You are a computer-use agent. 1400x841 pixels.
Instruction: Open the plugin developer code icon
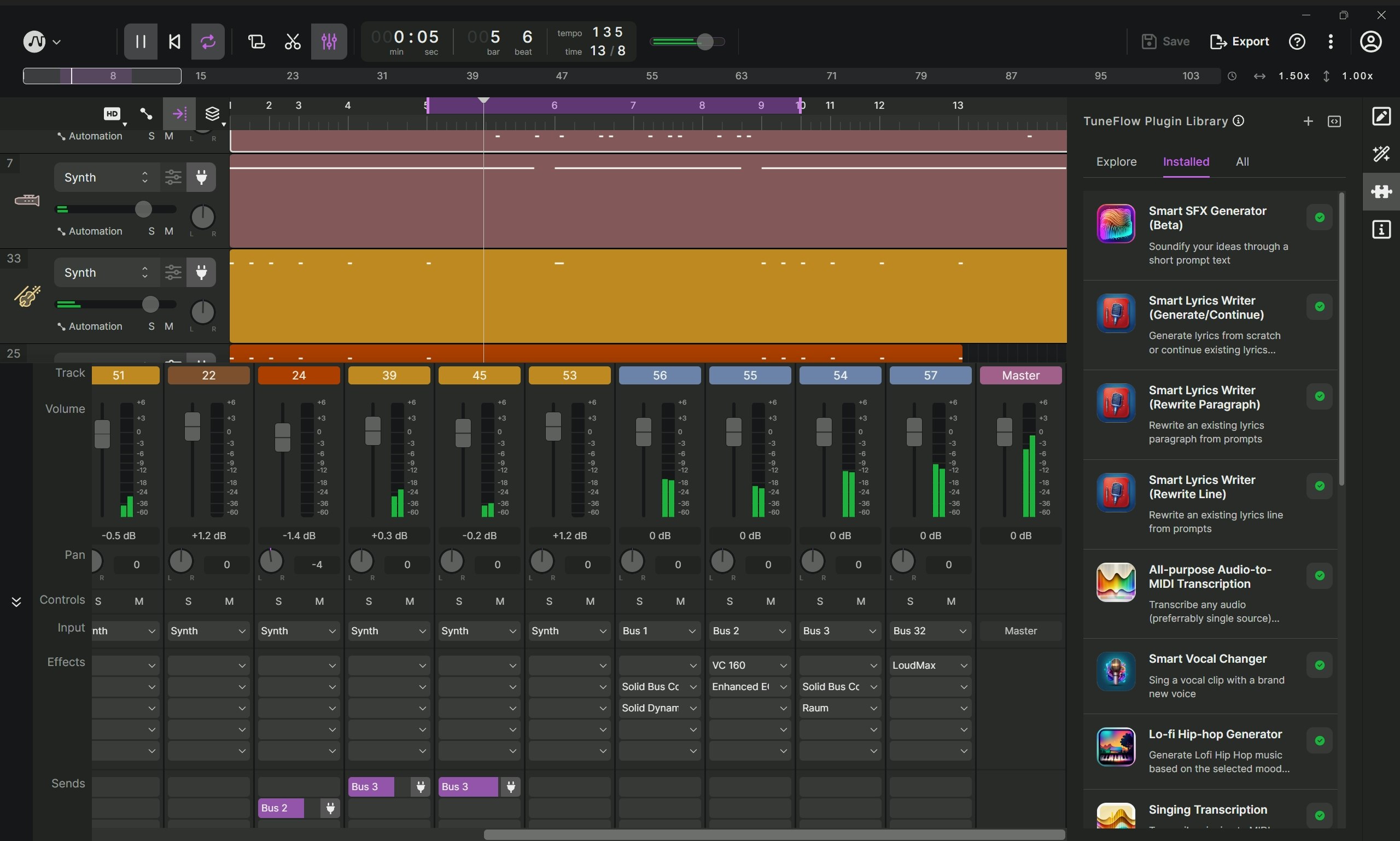(x=1334, y=121)
